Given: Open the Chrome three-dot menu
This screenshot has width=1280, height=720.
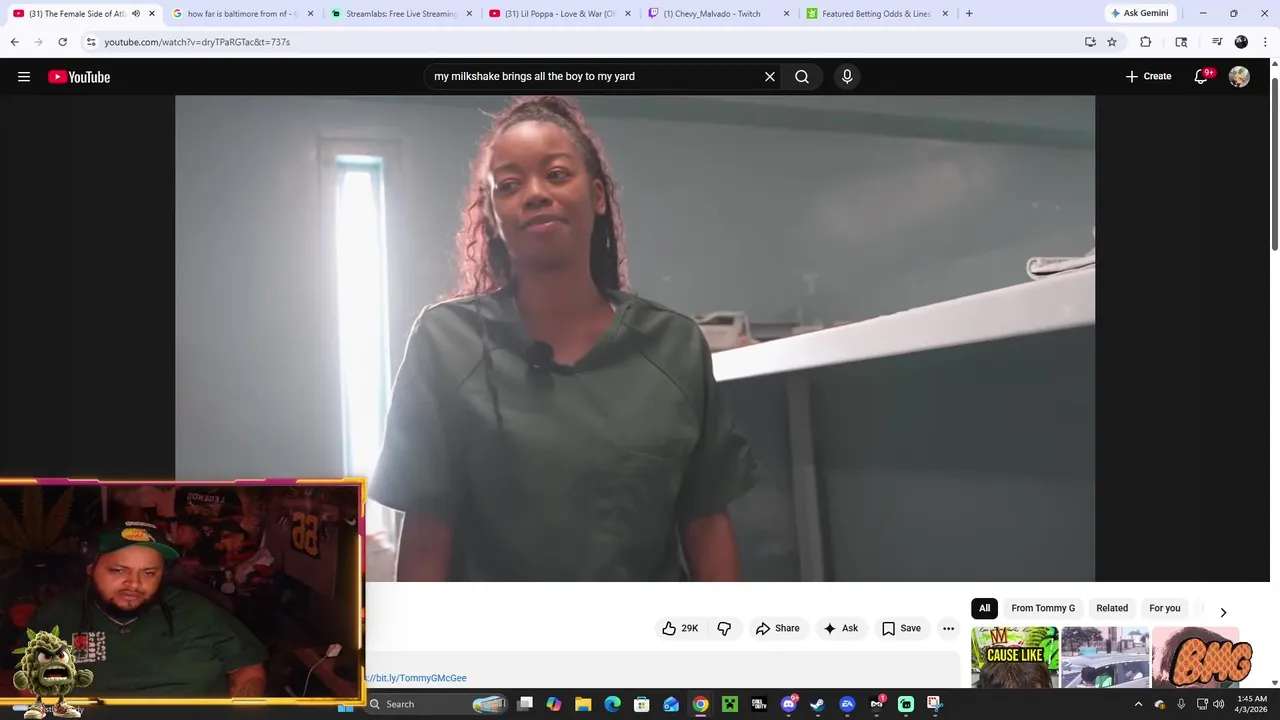Looking at the screenshot, I should [x=1266, y=42].
